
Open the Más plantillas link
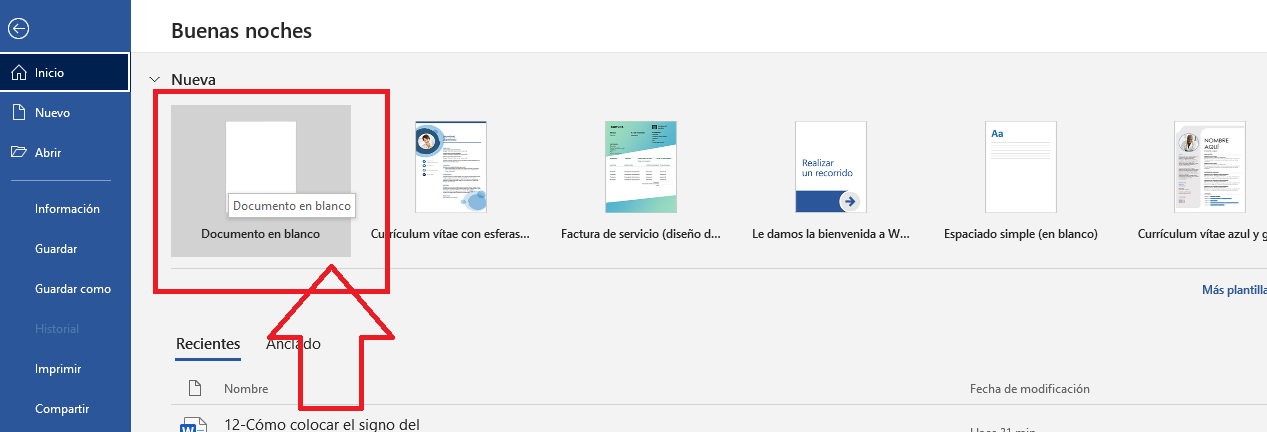1234,290
